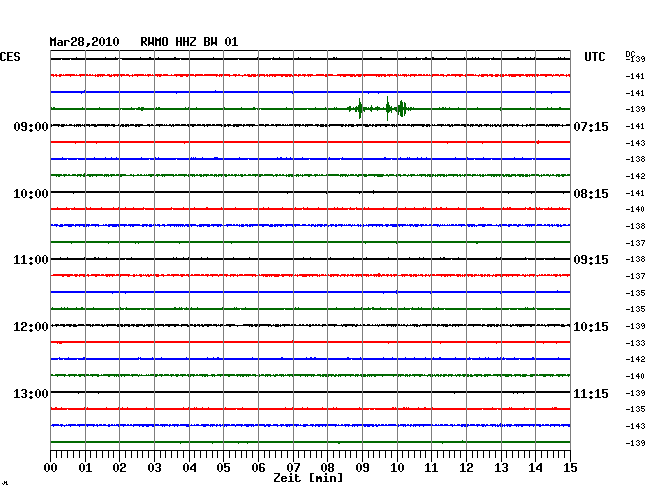The width and height of the screenshot is (650, 494).
Task: Click the 09:15 UTC time label
Action: 591,260
